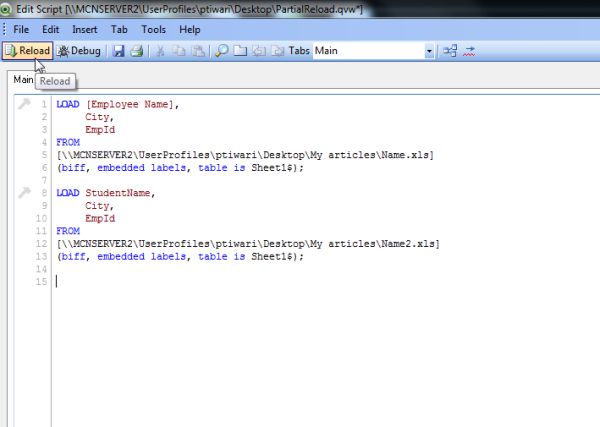Image resolution: width=600 pixels, height=427 pixels.
Task: Print the script with printer icon
Action: coord(137,51)
